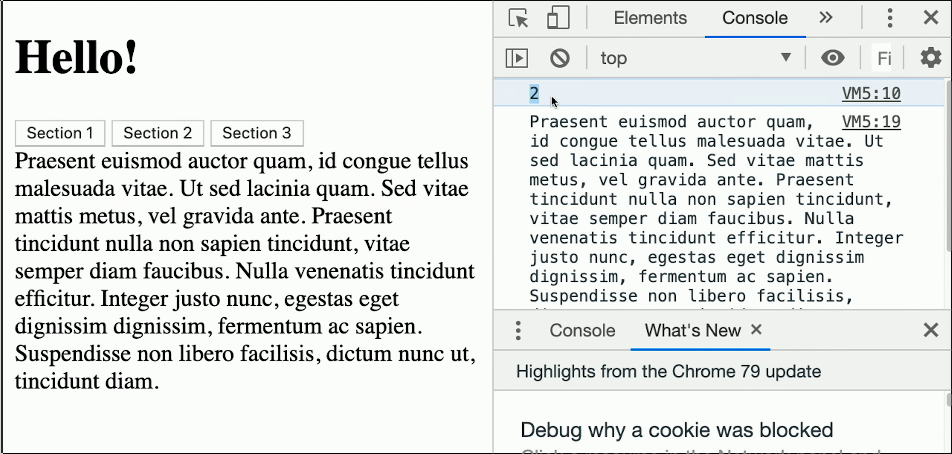Open the console settings gear icon
This screenshot has height=454, width=952.
click(x=930, y=58)
